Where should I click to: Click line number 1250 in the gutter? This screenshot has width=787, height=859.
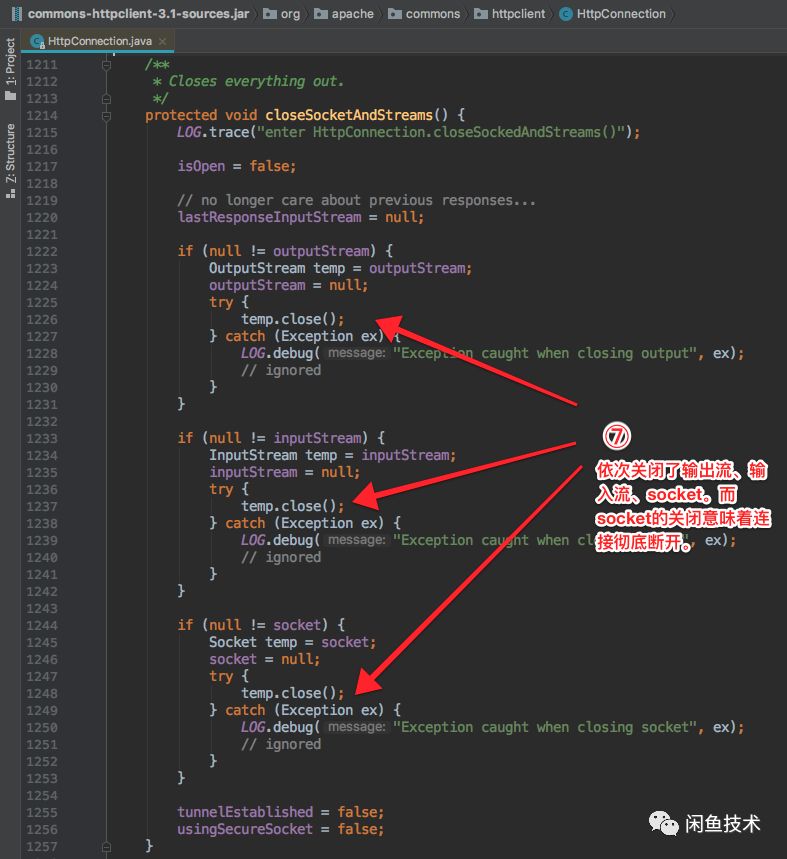click(x=42, y=728)
